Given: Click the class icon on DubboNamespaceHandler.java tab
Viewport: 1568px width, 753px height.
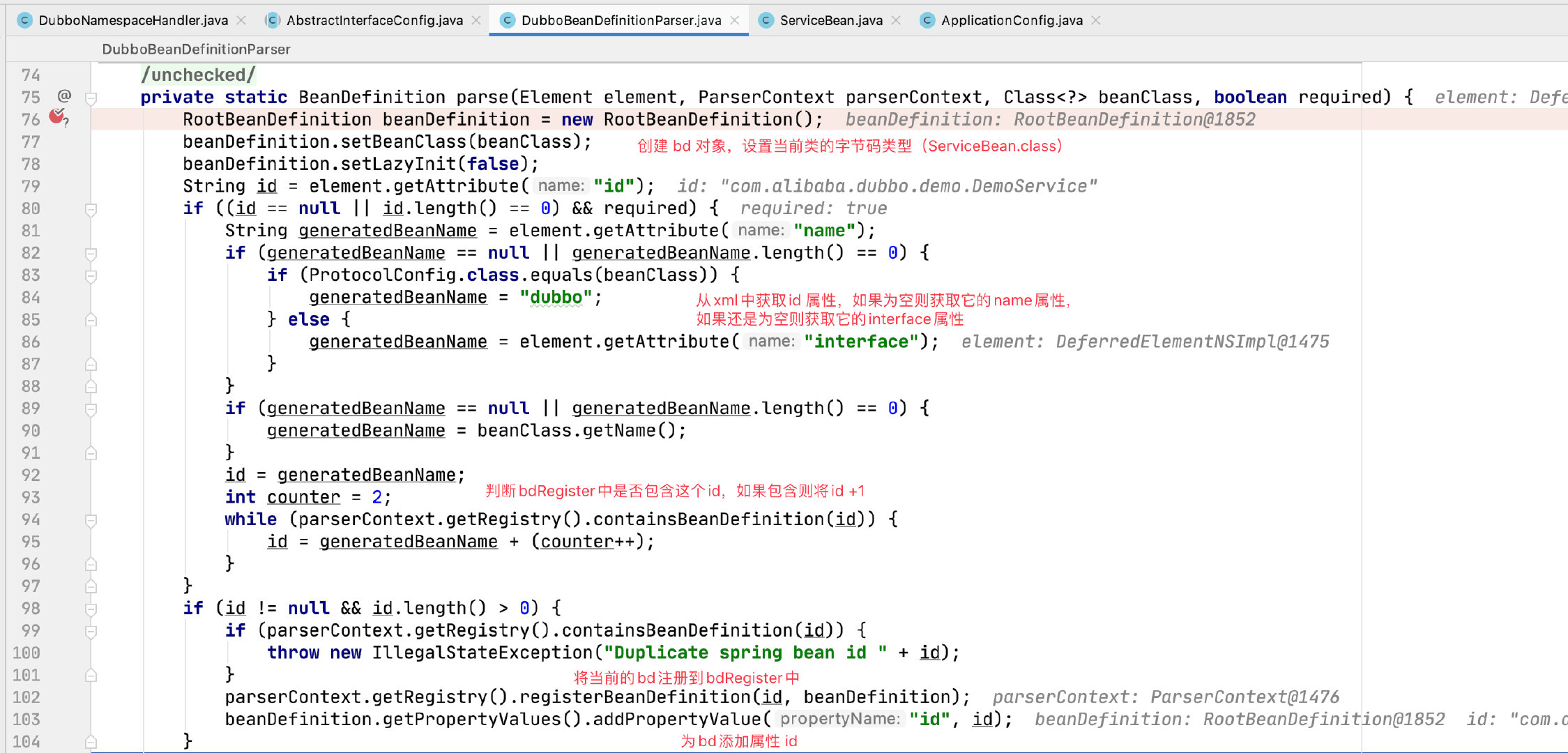Looking at the screenshot, I should 24,20.
